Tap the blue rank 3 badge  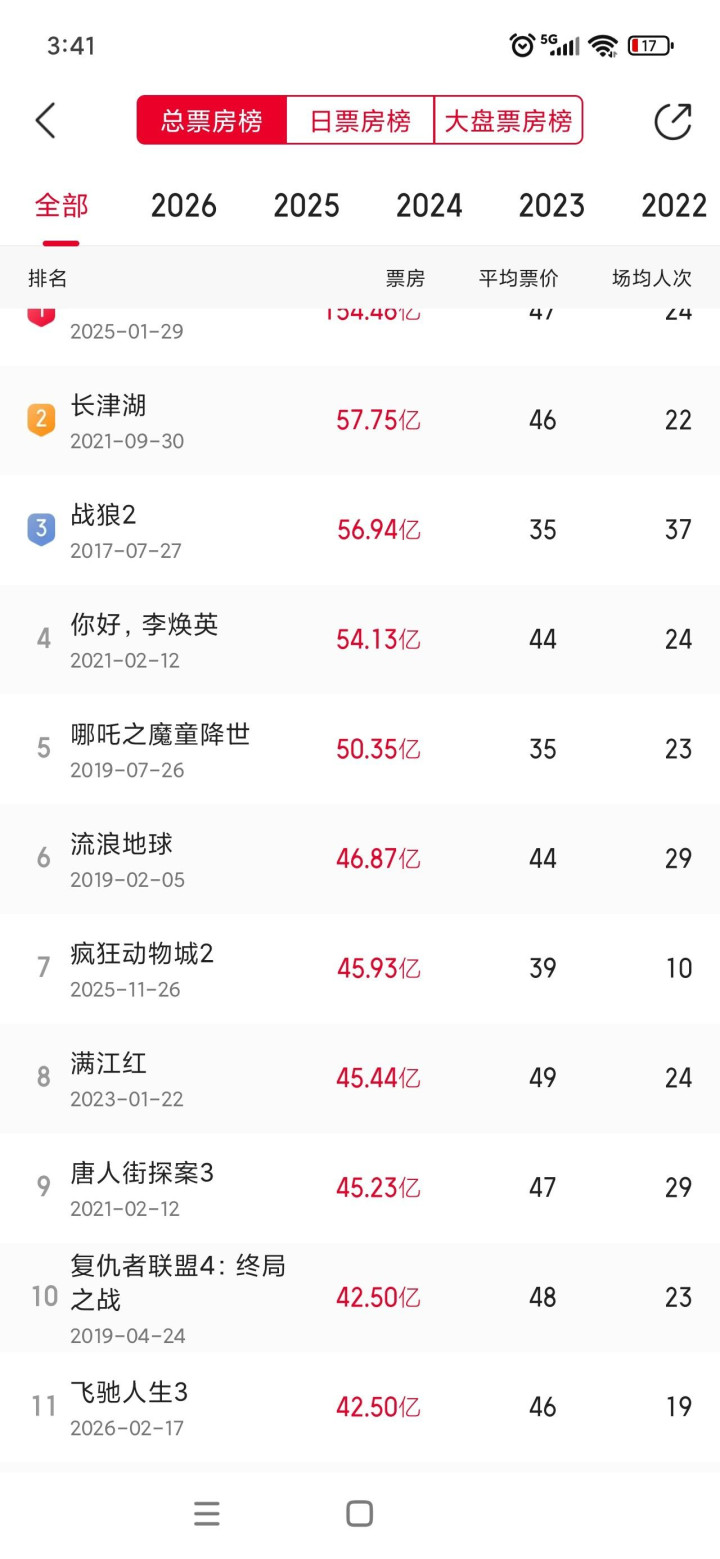point(41,529)
